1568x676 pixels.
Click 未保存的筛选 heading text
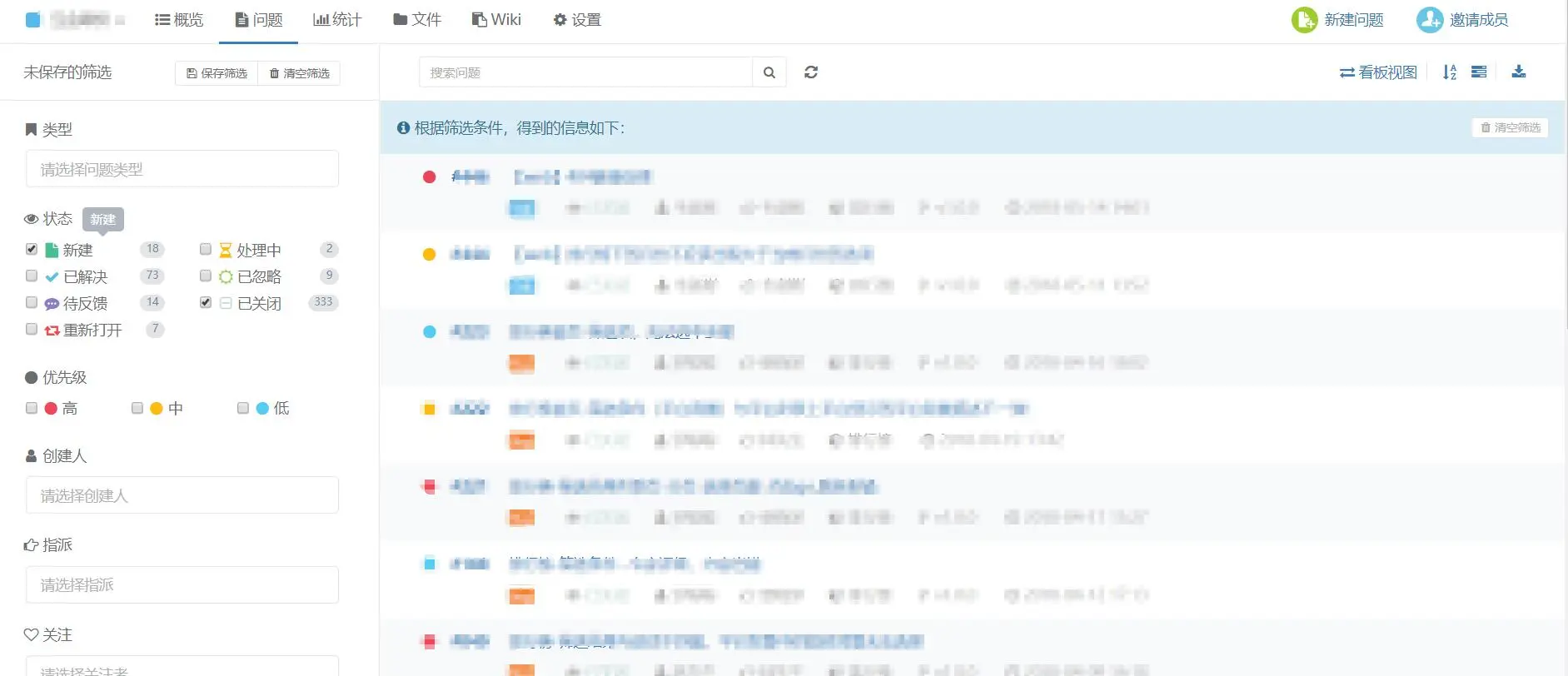click(67, 72)
